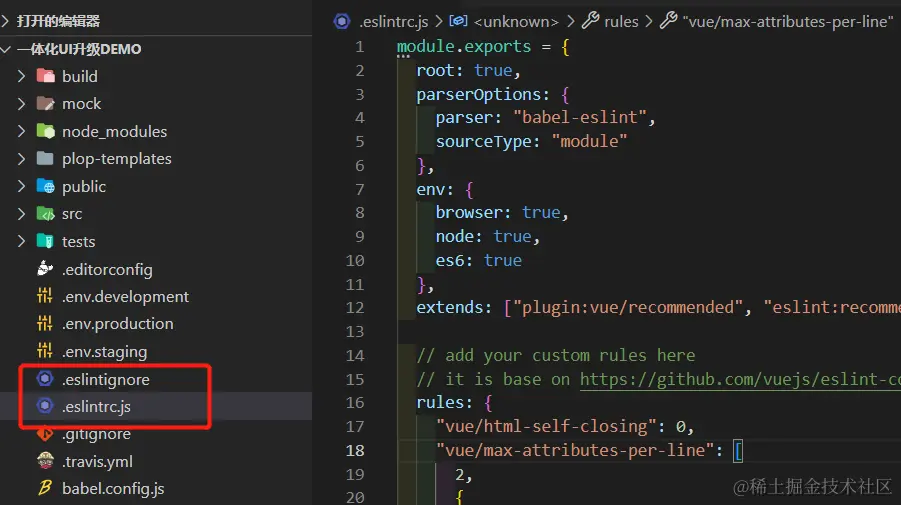Viewport: 901px width, 505px height.
Task: Open .eslintrc.js breadcrumb item
Action: (x=394, y=22)
